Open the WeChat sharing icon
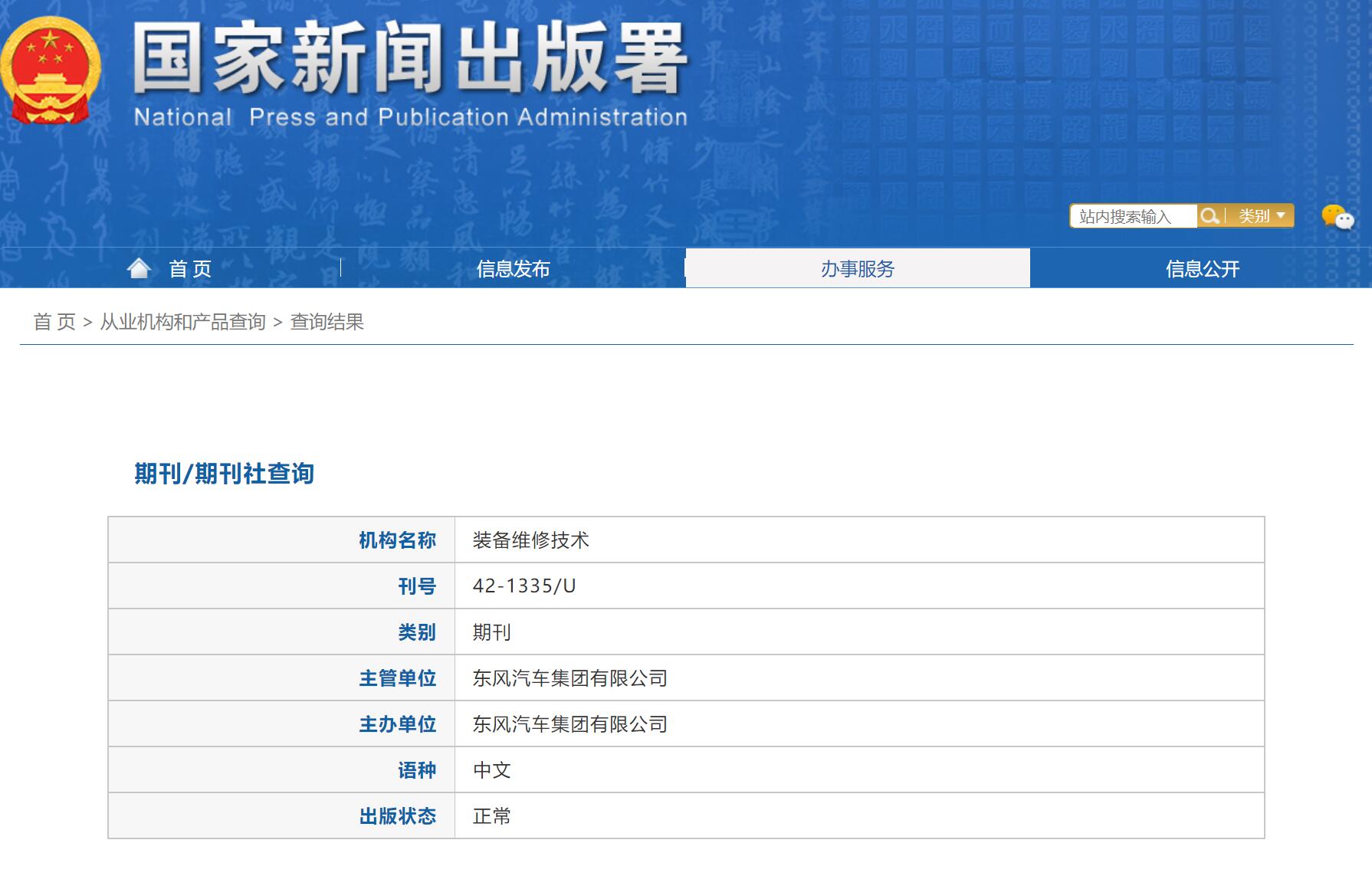The height and width of the screenshot is (876, 1372). point(1336,215)
